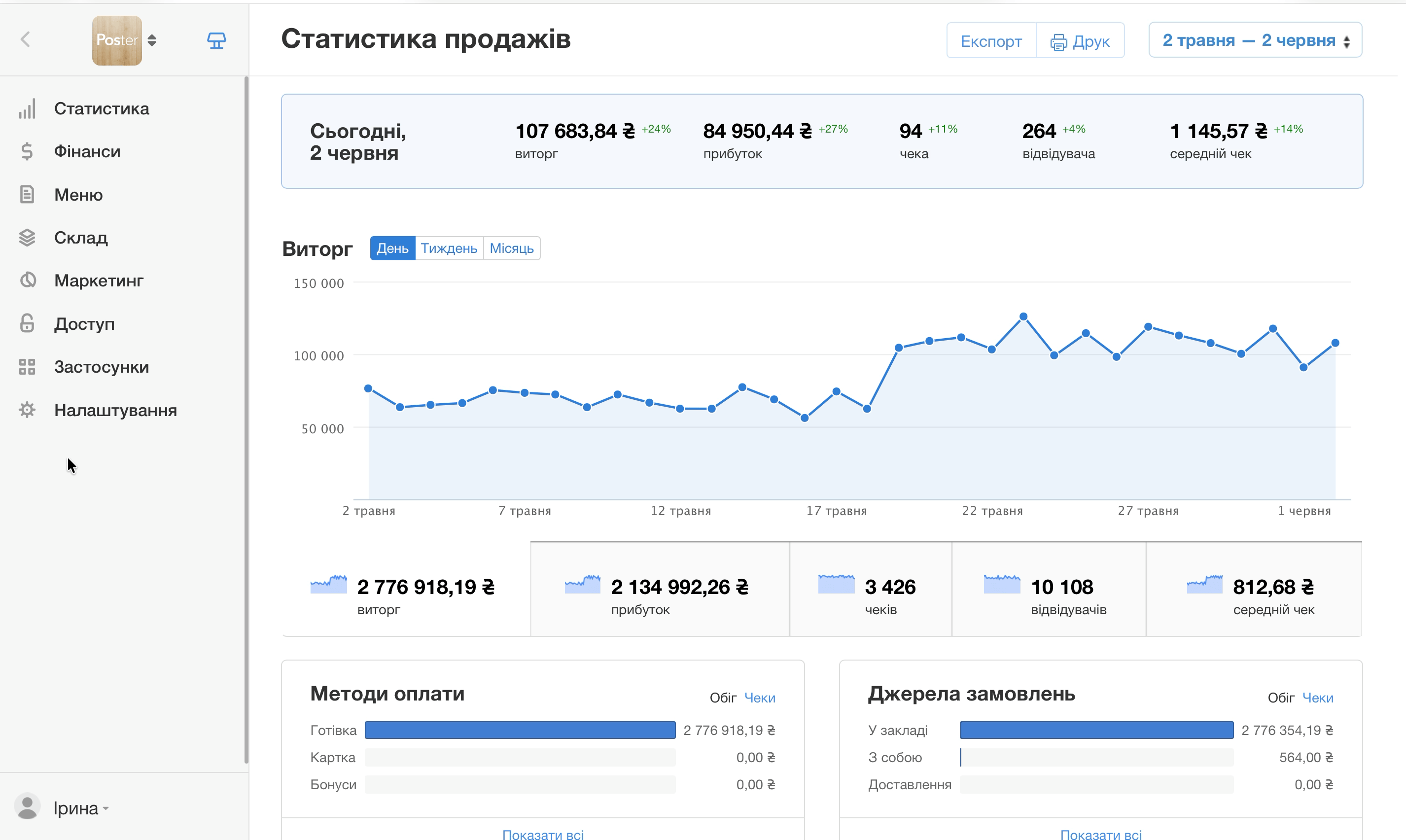
Task: Click the bar chart icon beside Статистика
Action: click(27, 108)
